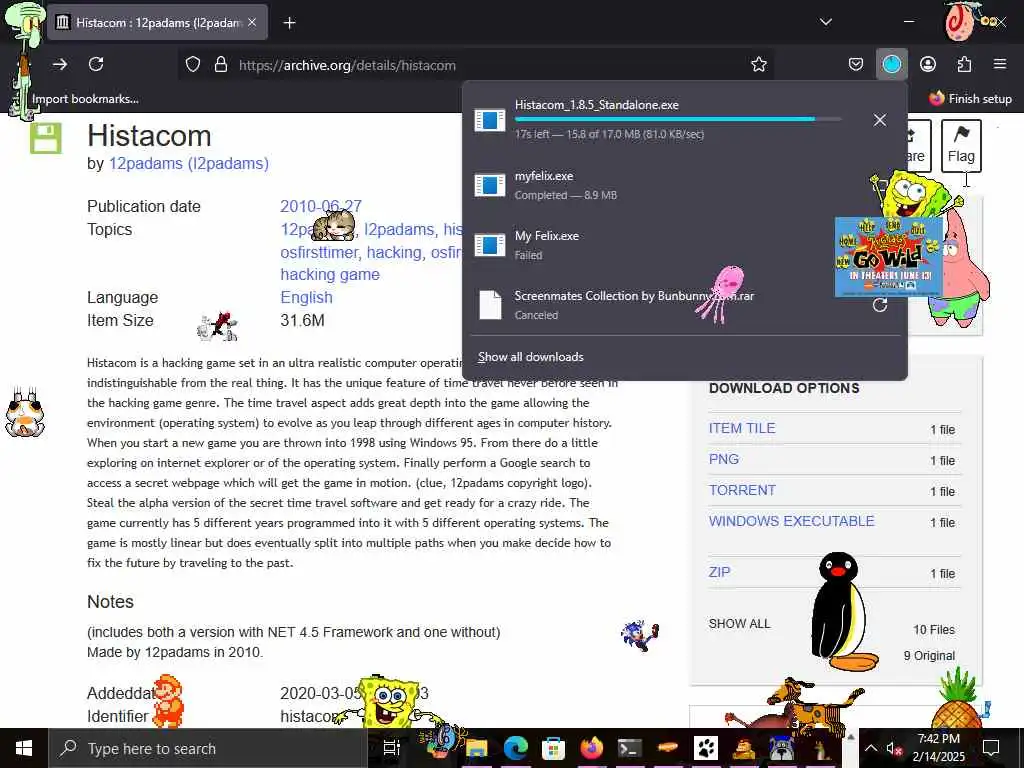Close the Histacom browser tab

252,23
